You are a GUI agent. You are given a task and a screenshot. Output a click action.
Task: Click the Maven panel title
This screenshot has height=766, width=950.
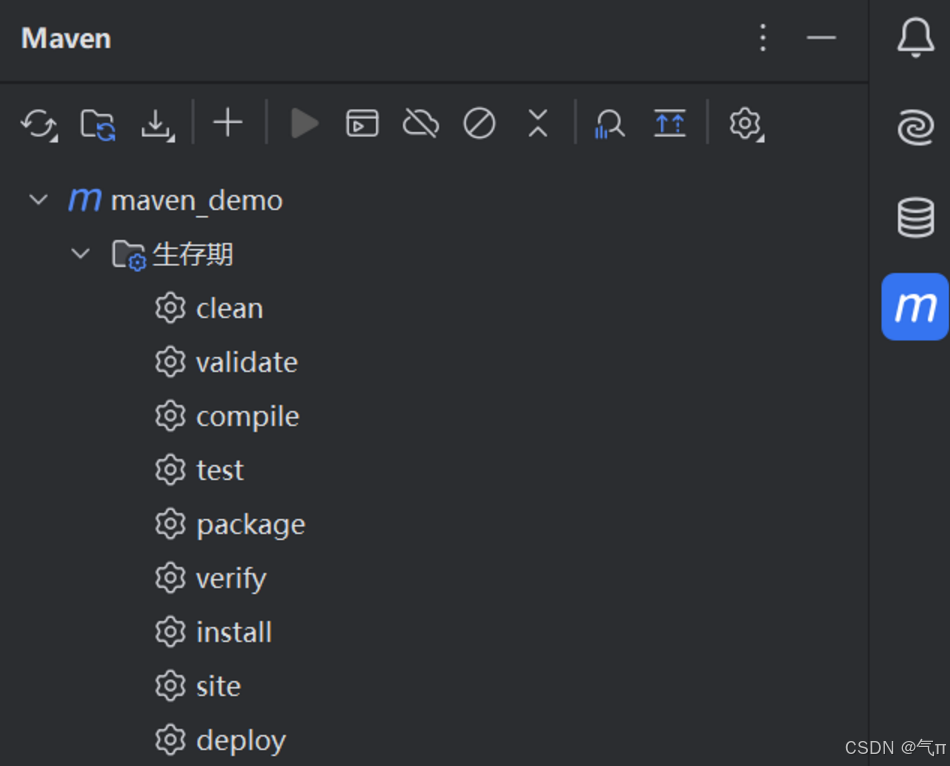66,38
